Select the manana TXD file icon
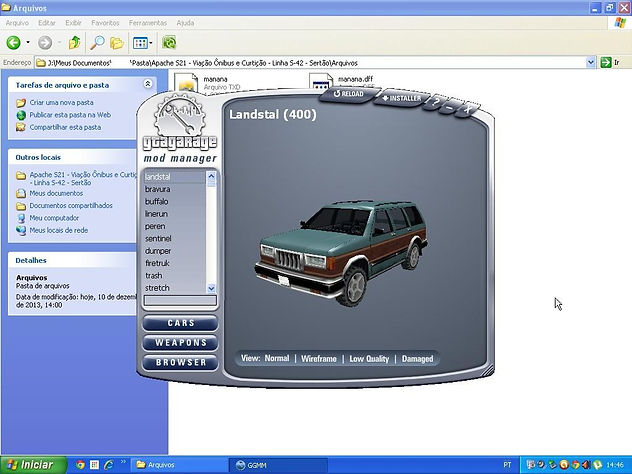 pos(186,82)
